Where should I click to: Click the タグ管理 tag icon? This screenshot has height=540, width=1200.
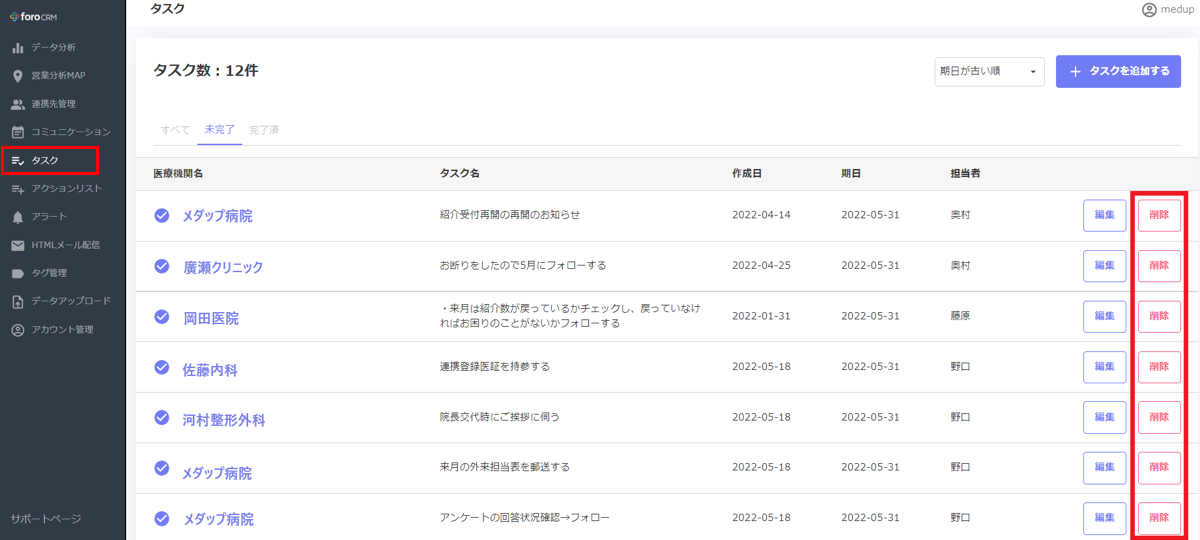[18, 273]
